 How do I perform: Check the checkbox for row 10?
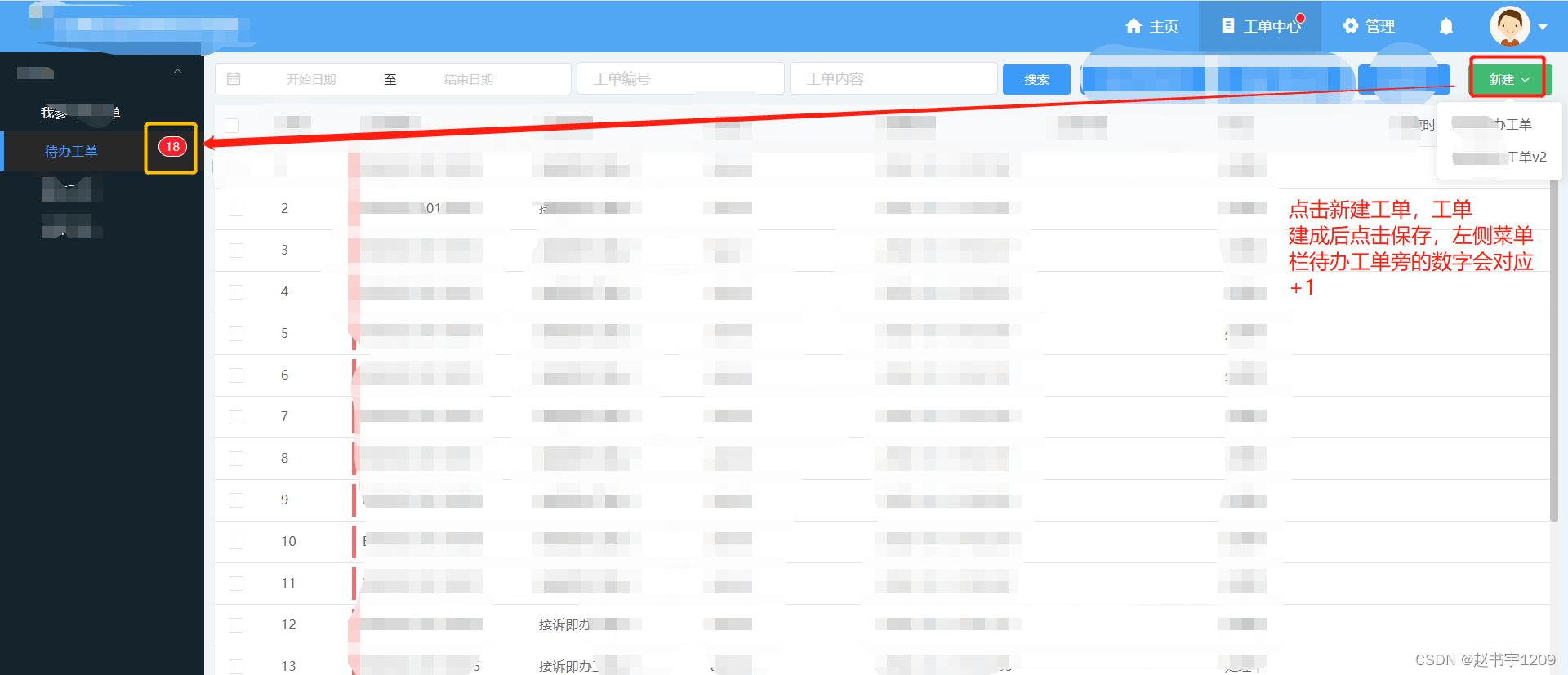coord(236,541)
